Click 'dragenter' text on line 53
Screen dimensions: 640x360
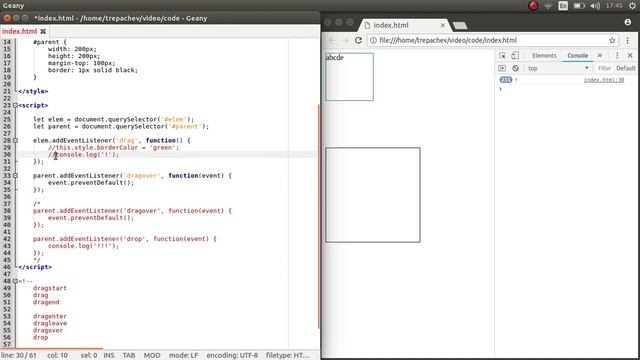click(x=50, y=316)
